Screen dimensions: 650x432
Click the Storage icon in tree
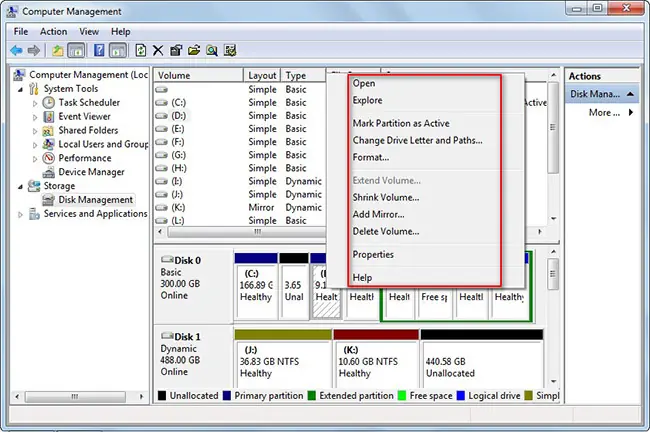coord(34,186)
